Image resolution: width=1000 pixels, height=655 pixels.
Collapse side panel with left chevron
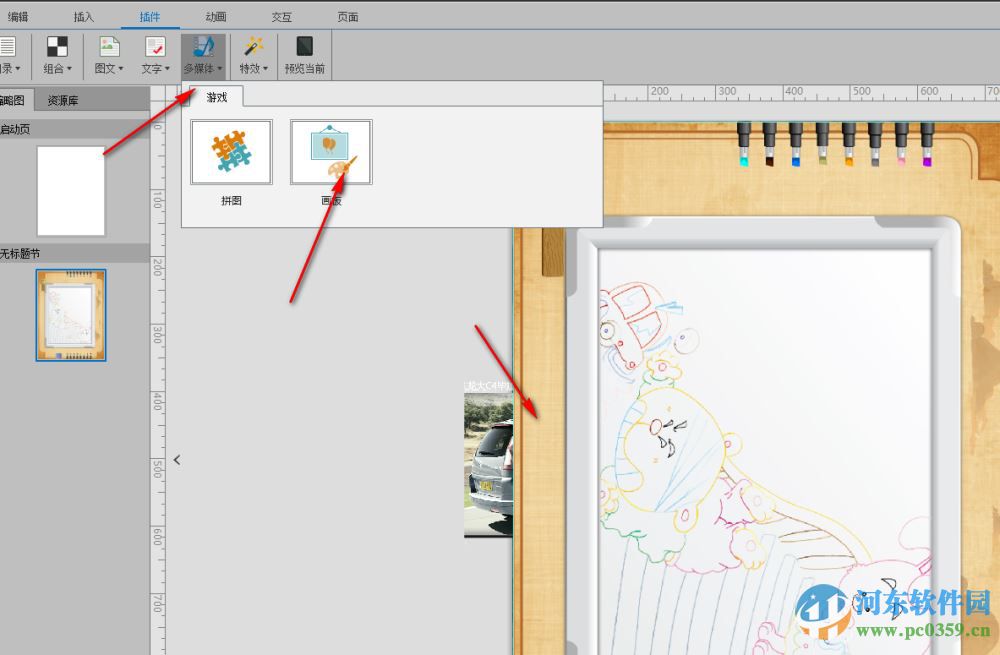coord(177,460)
